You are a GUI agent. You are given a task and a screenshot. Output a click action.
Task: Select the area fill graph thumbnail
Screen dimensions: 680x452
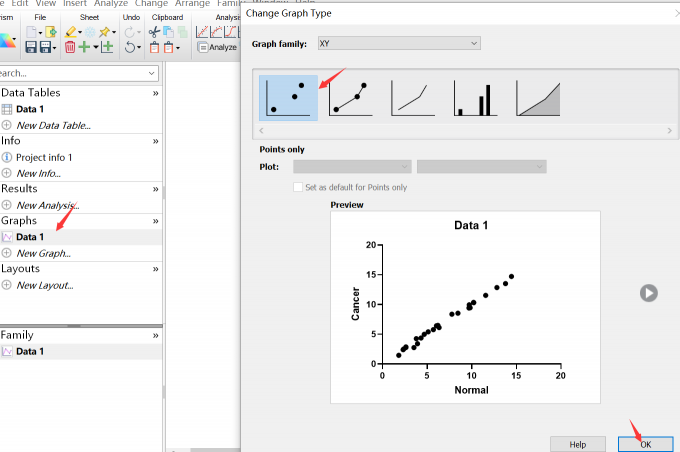(538, 98)
